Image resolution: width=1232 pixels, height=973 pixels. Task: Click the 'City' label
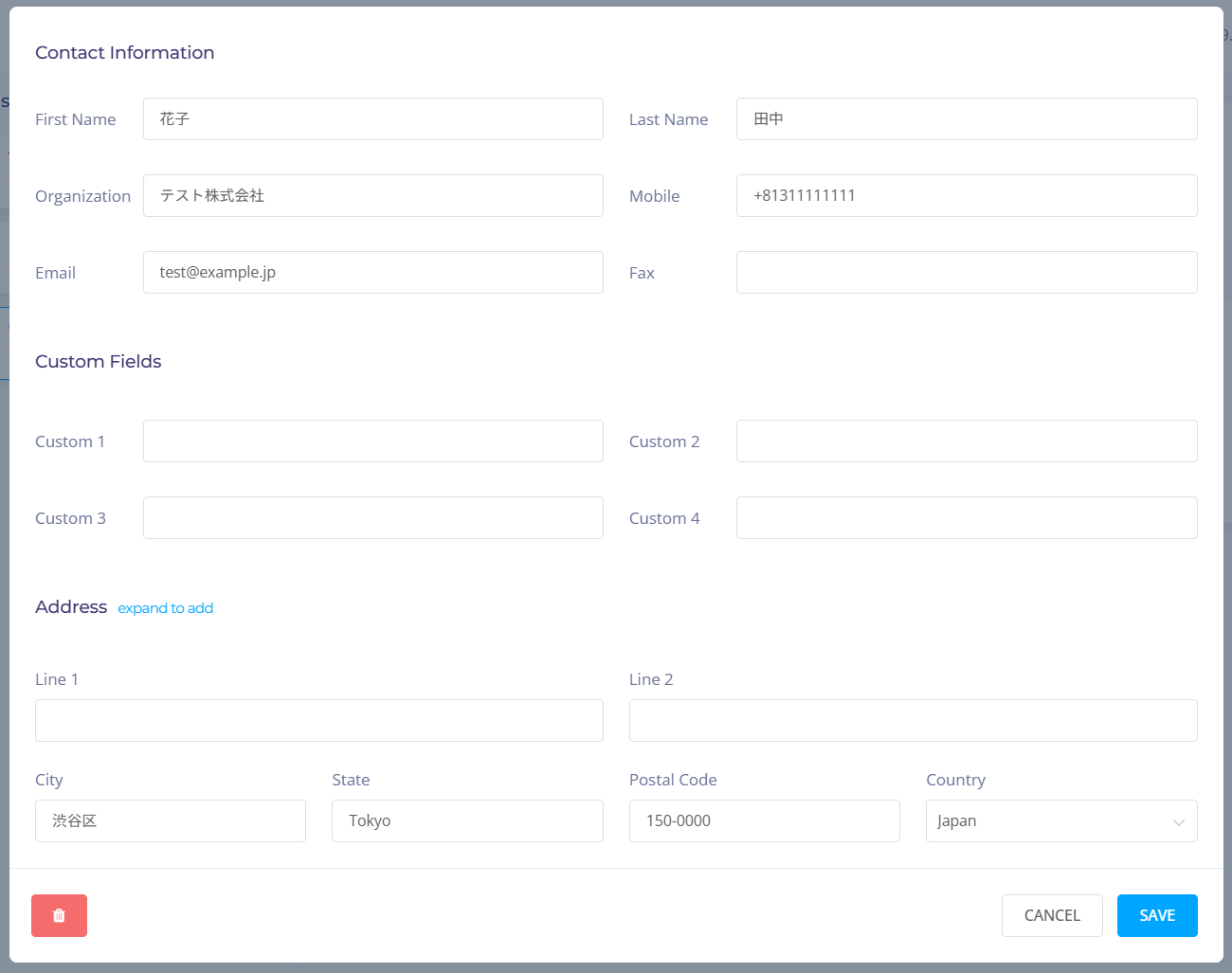pyautogui.click(x=49, y=780)
